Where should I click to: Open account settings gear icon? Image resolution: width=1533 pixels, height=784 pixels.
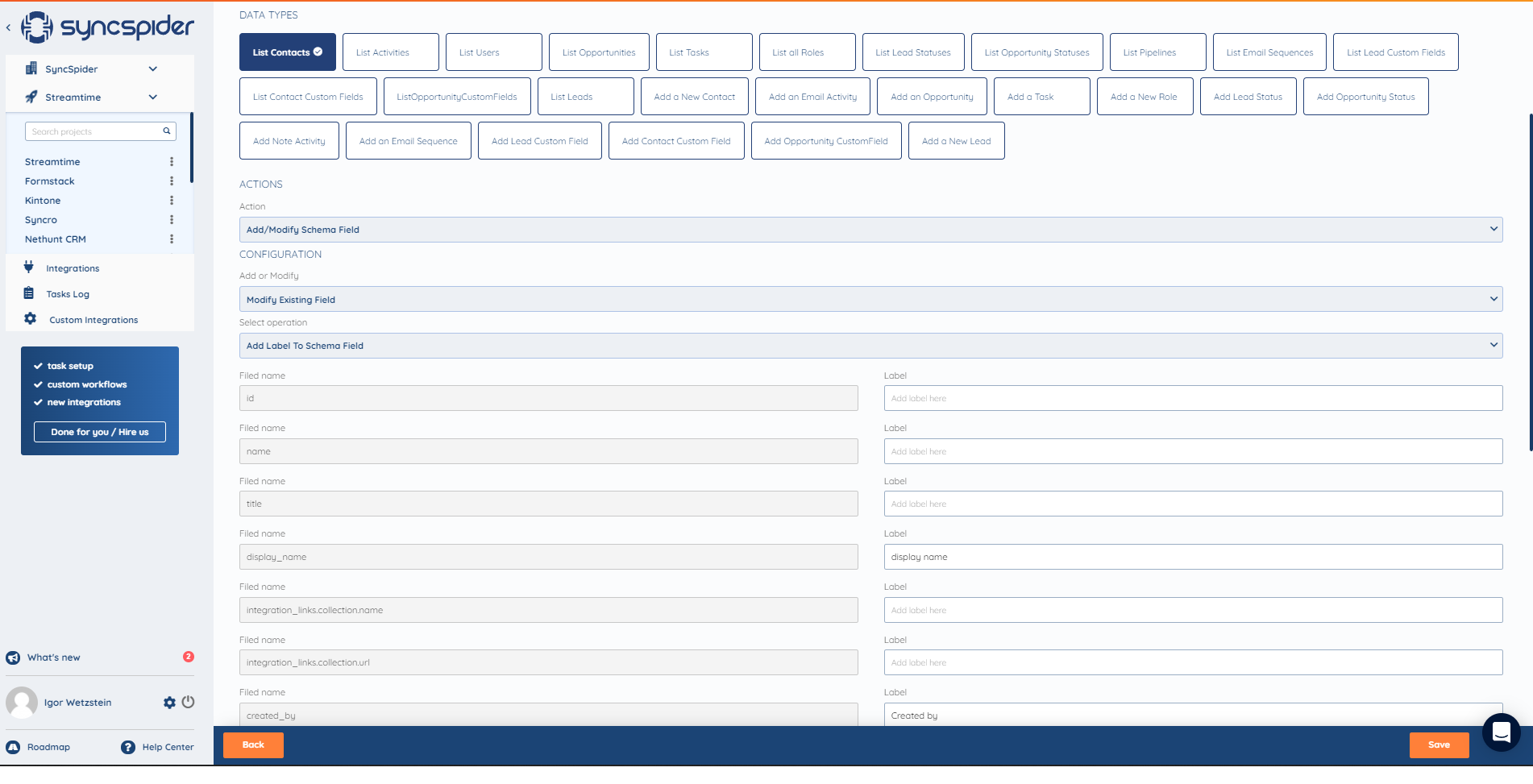click(169, 703)
